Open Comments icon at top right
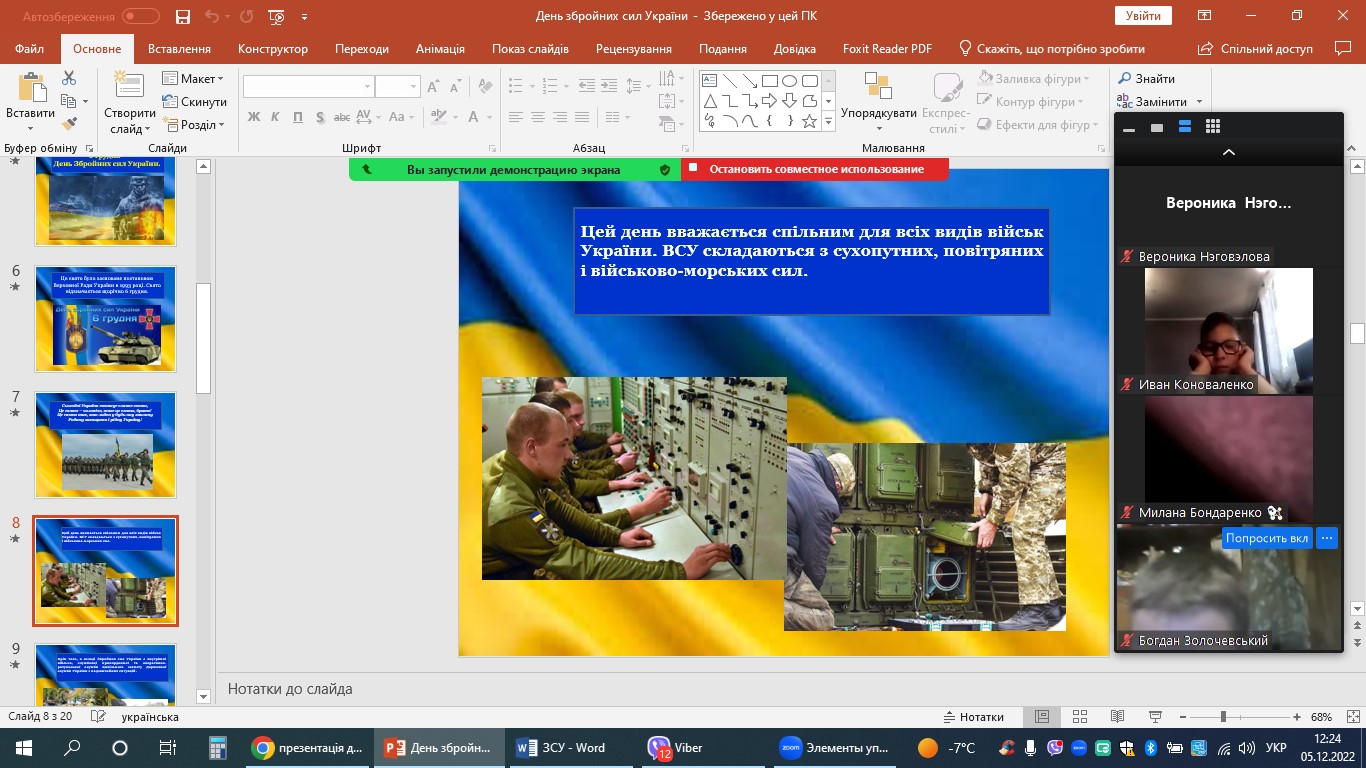Screen dimensions: 1366x768 pyautogui.click(x=1343, y=48)
